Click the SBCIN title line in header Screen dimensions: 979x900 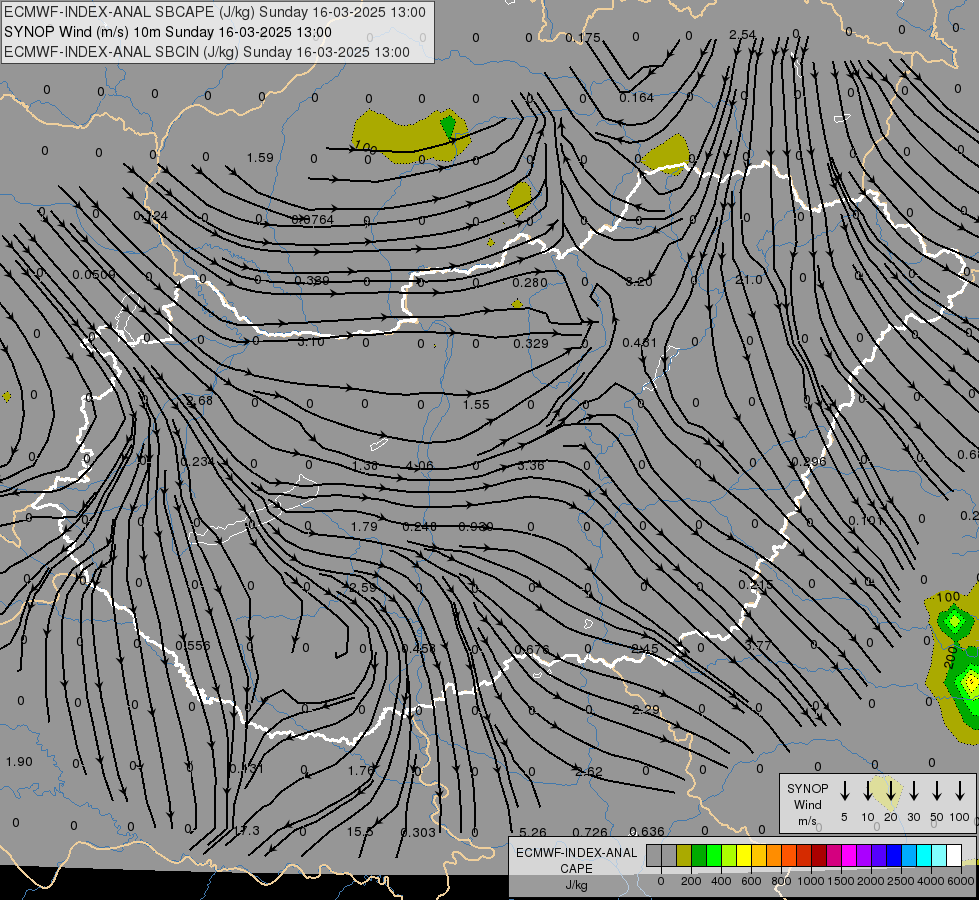207,52
